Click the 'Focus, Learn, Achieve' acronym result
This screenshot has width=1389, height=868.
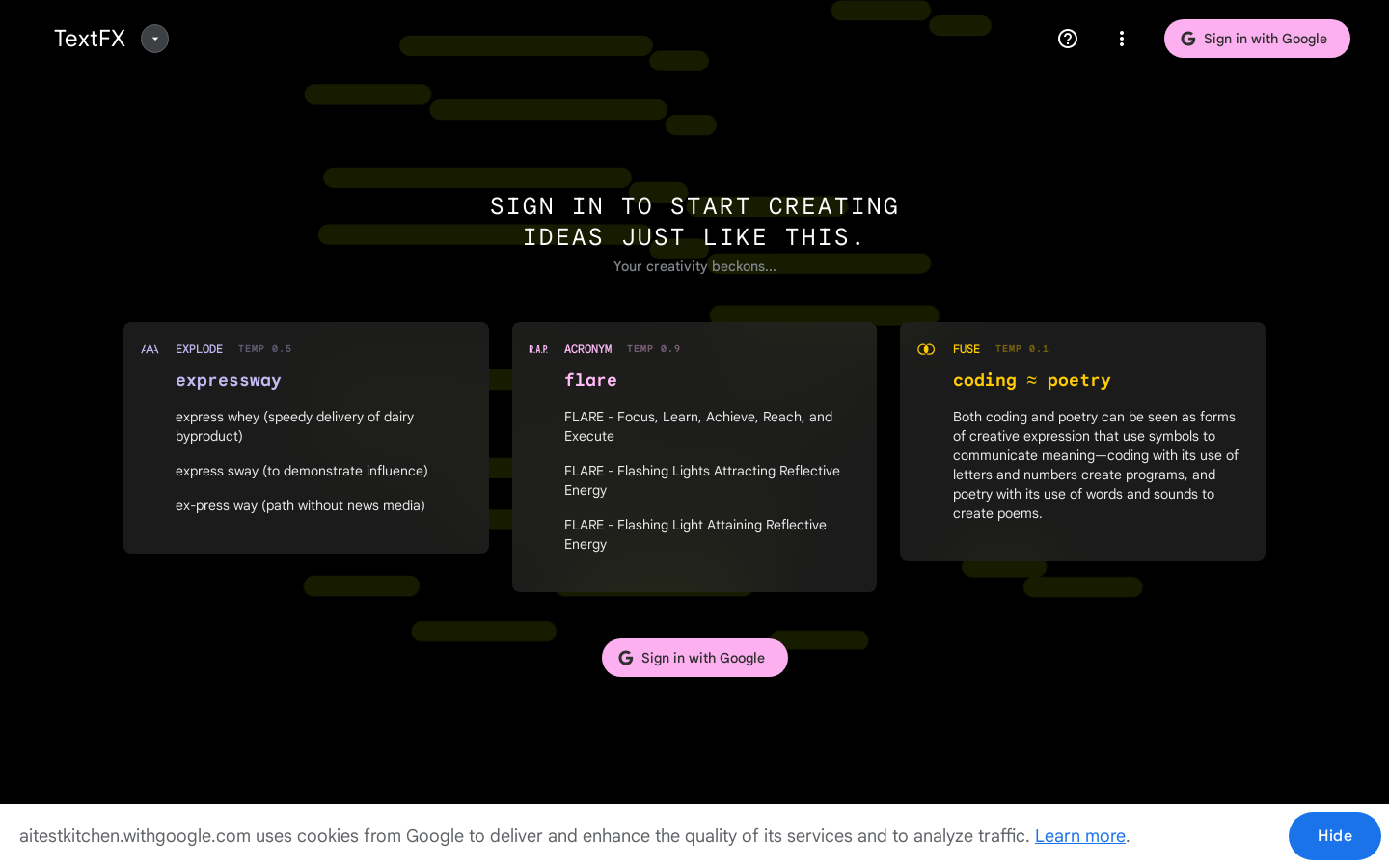[697, 426]
